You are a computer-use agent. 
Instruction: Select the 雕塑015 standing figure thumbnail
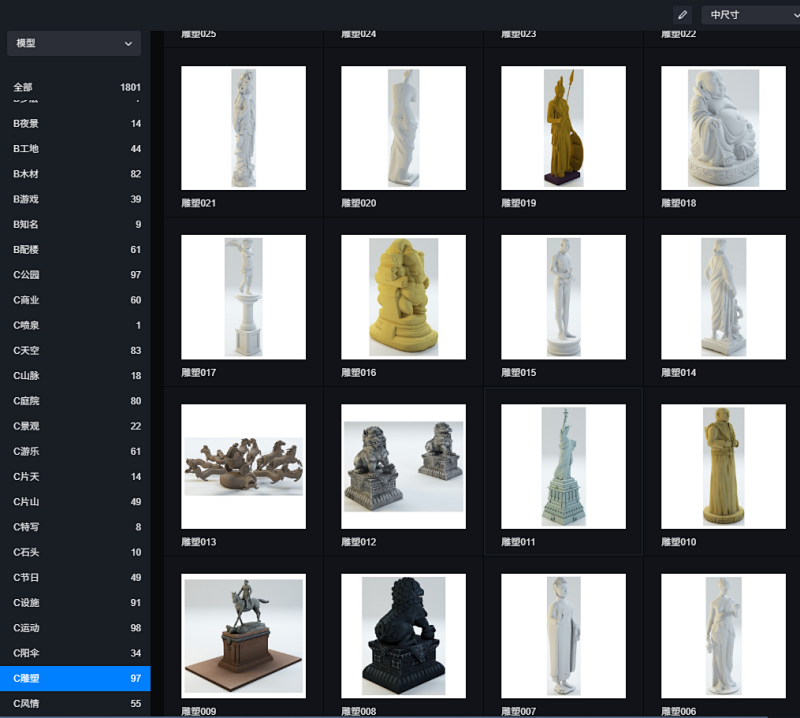[563, 297]
